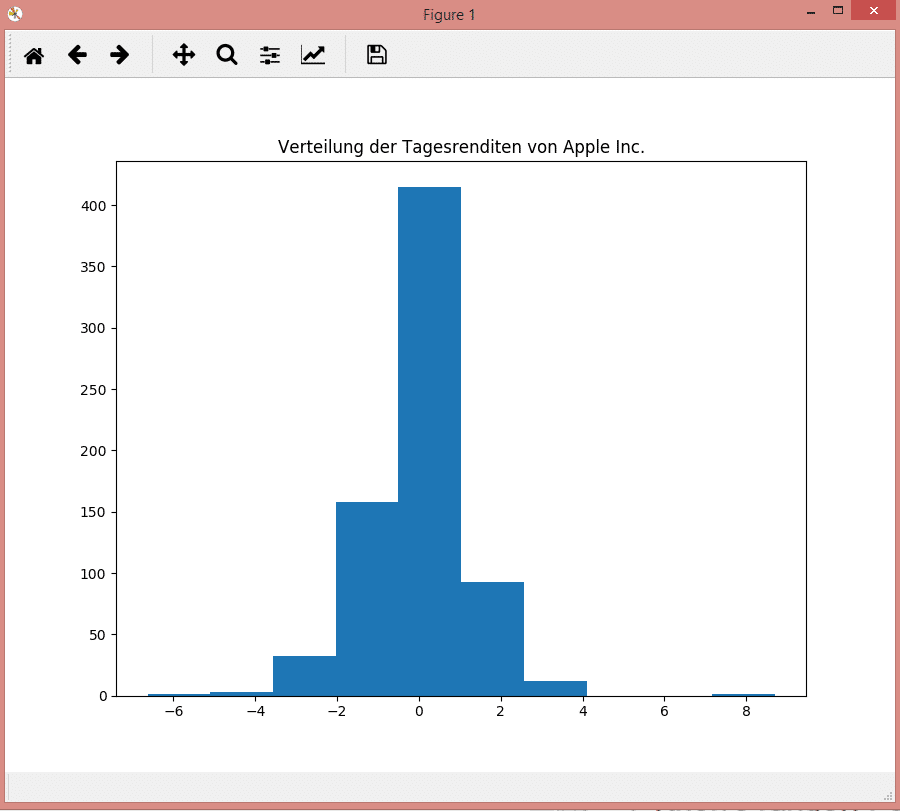Click the y-axis tick label 300
The image size is (900, 811).
click(94, 328)
